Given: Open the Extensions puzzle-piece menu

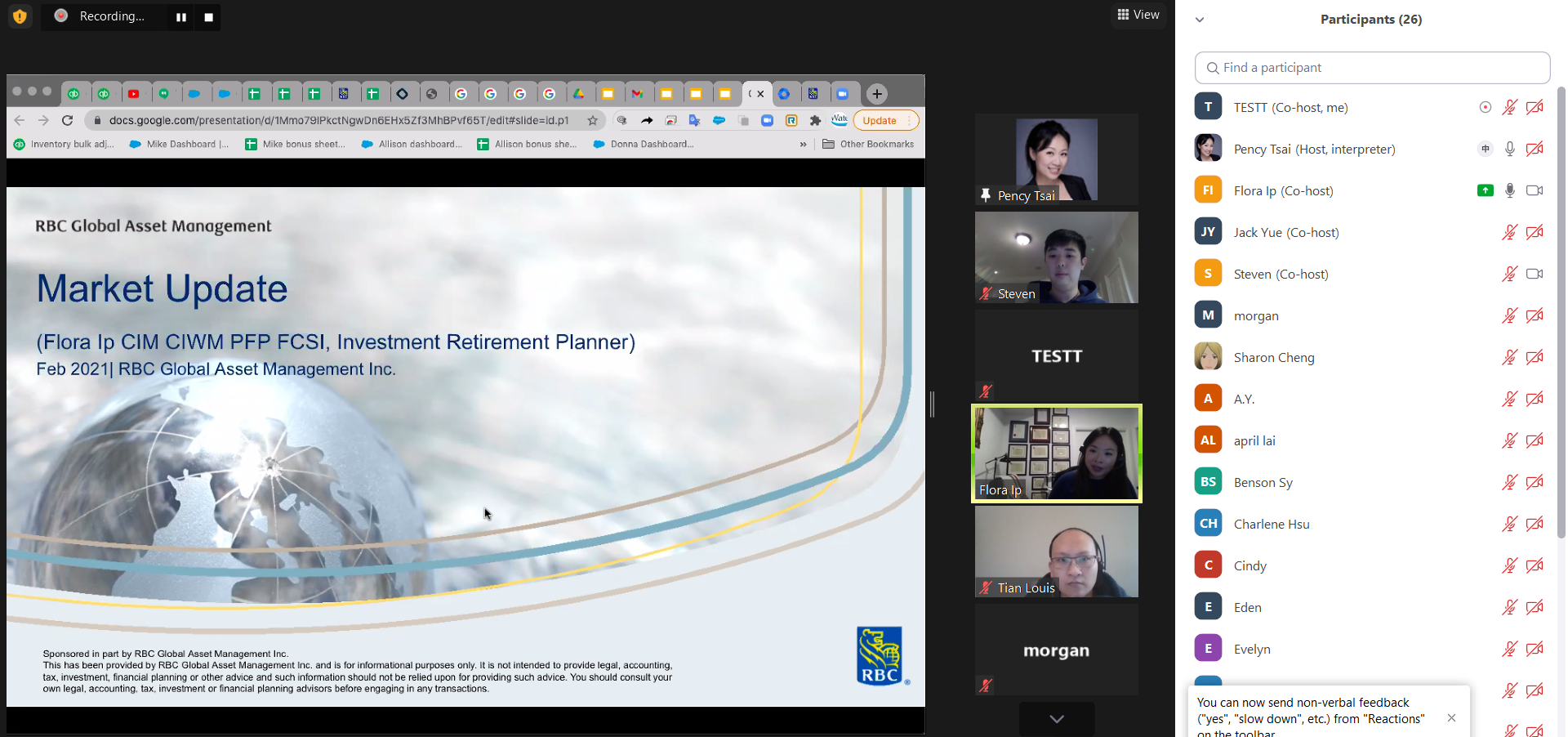Looking at the screenshot, I should (x=815, y=120).
